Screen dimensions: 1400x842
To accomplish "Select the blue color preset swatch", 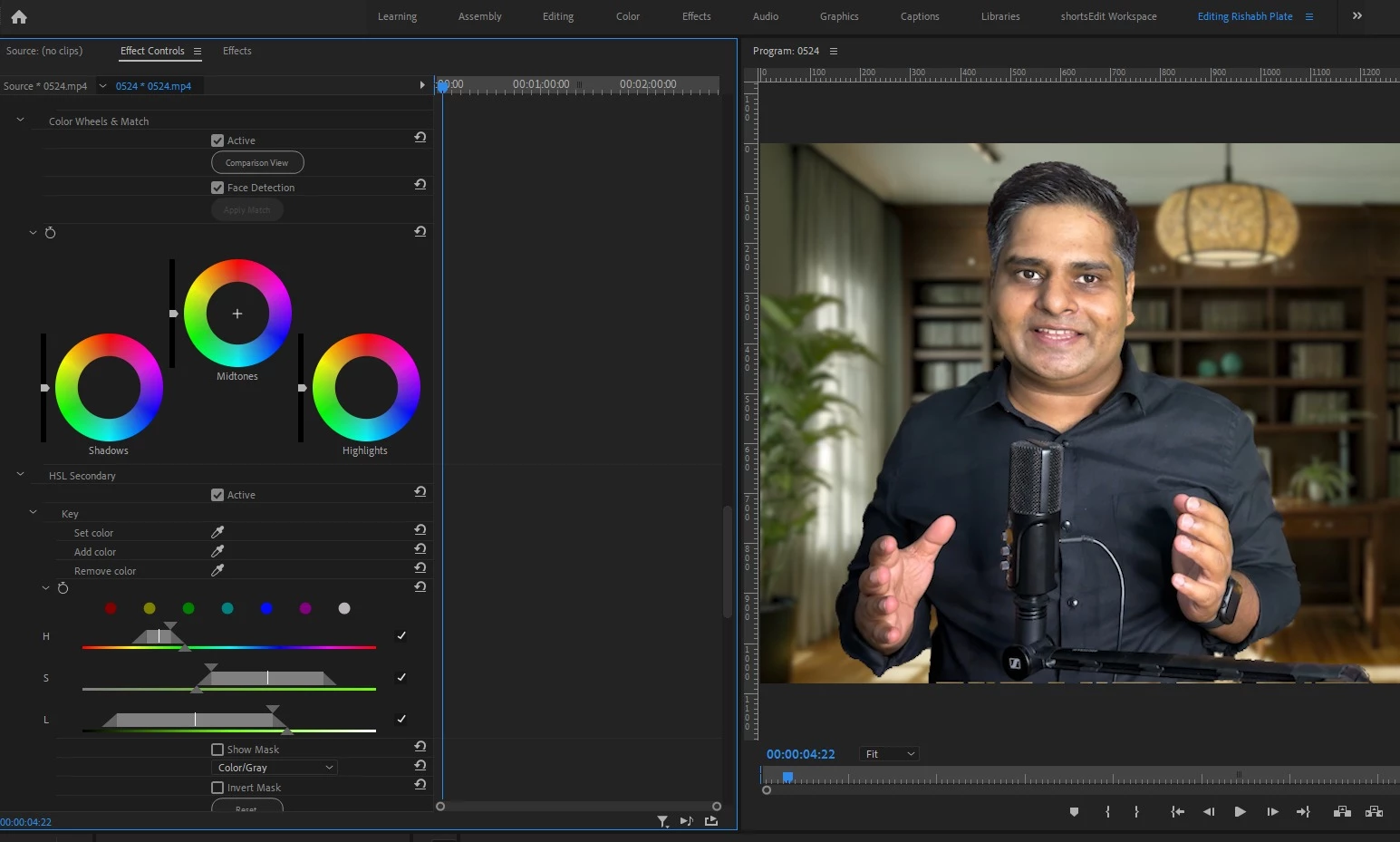I will pyautogui.click(x=266, y=608).
